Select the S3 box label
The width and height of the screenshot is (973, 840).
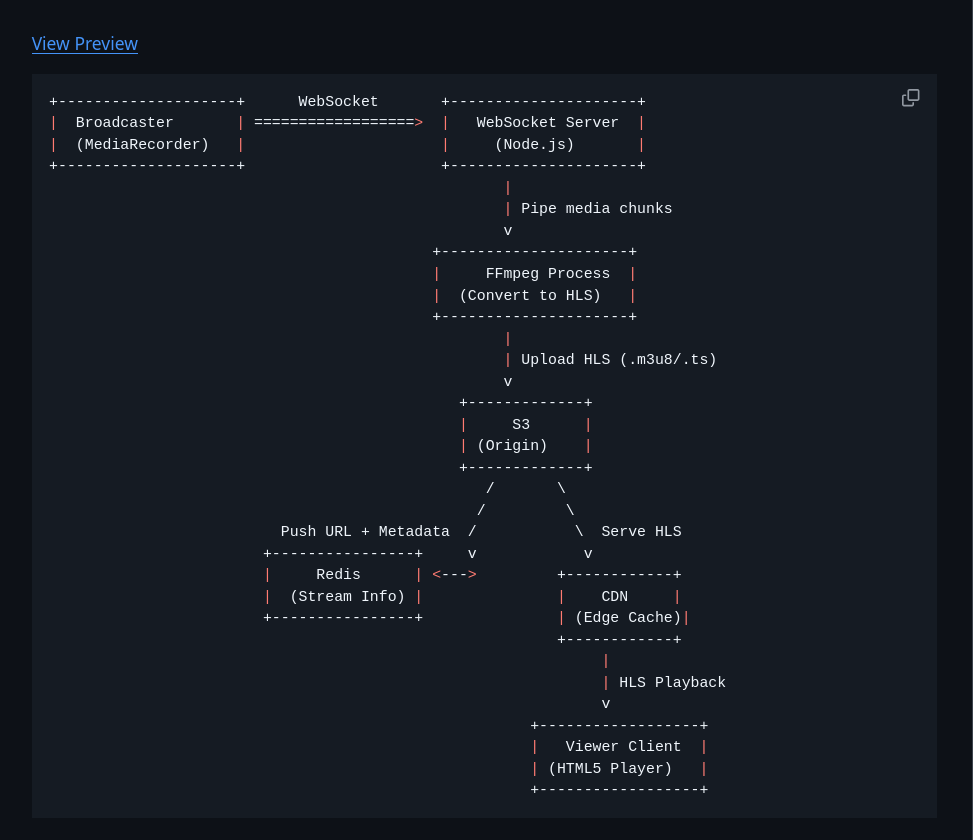pyautogui.click(x=521, y=425)
